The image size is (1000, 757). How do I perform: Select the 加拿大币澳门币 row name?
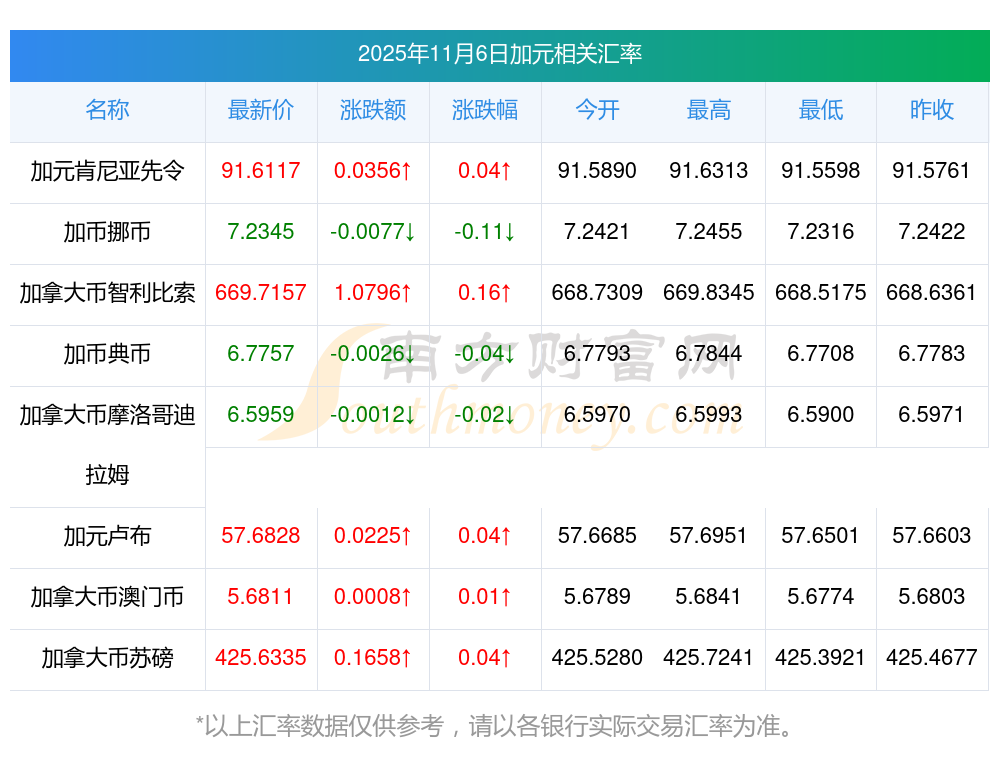point(107,597)
